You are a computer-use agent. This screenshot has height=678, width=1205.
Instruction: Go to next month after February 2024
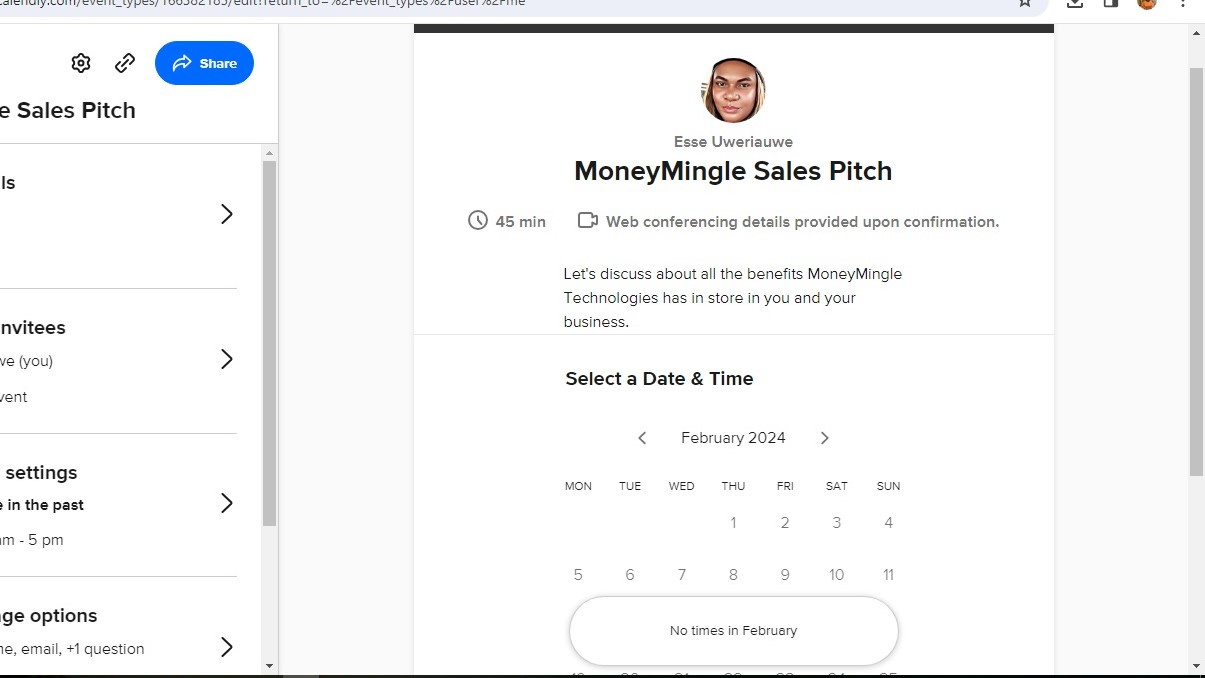824,438
